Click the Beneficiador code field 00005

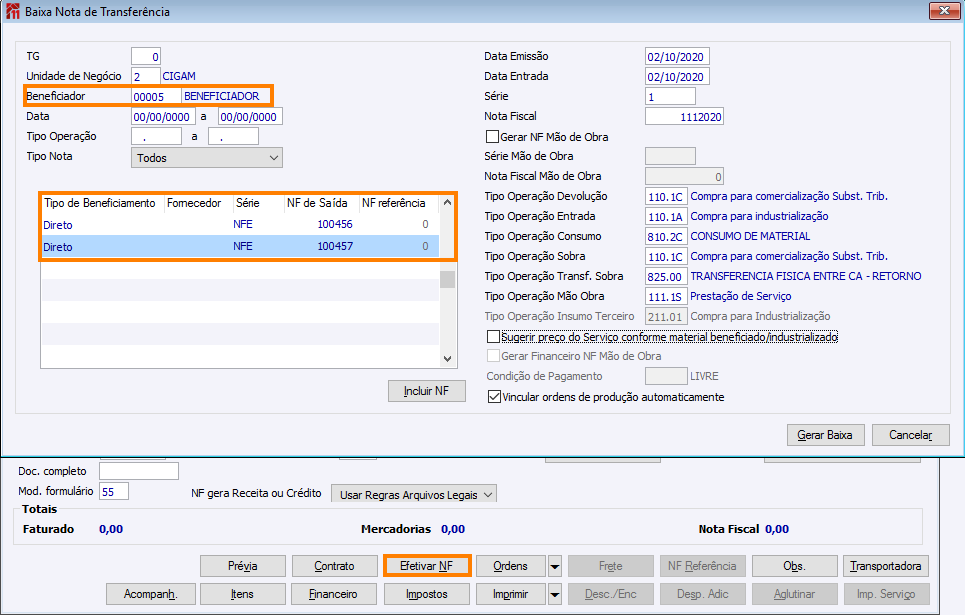pos(156,97)
